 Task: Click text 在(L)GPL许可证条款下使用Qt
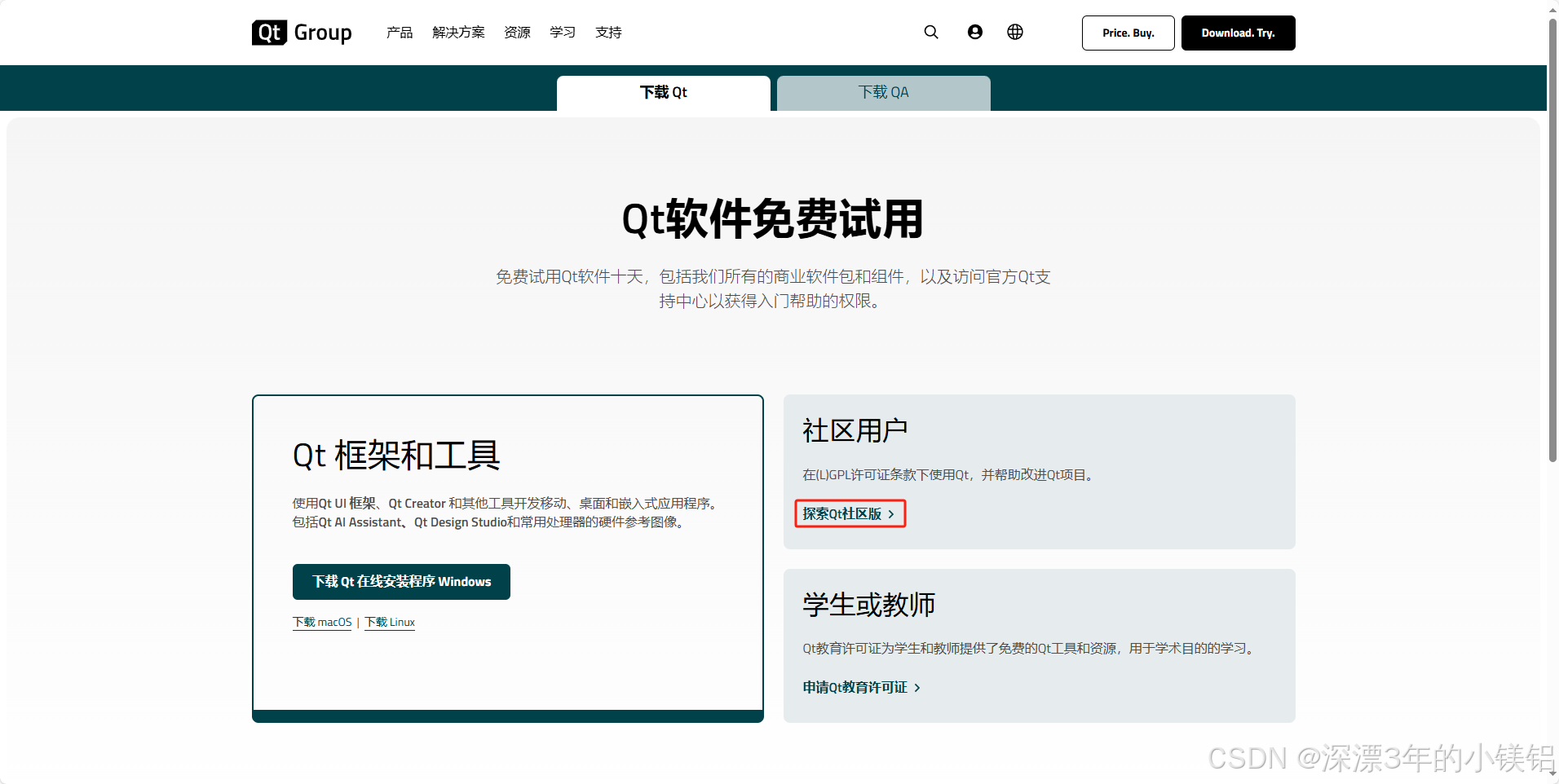(x=886, y=475)
